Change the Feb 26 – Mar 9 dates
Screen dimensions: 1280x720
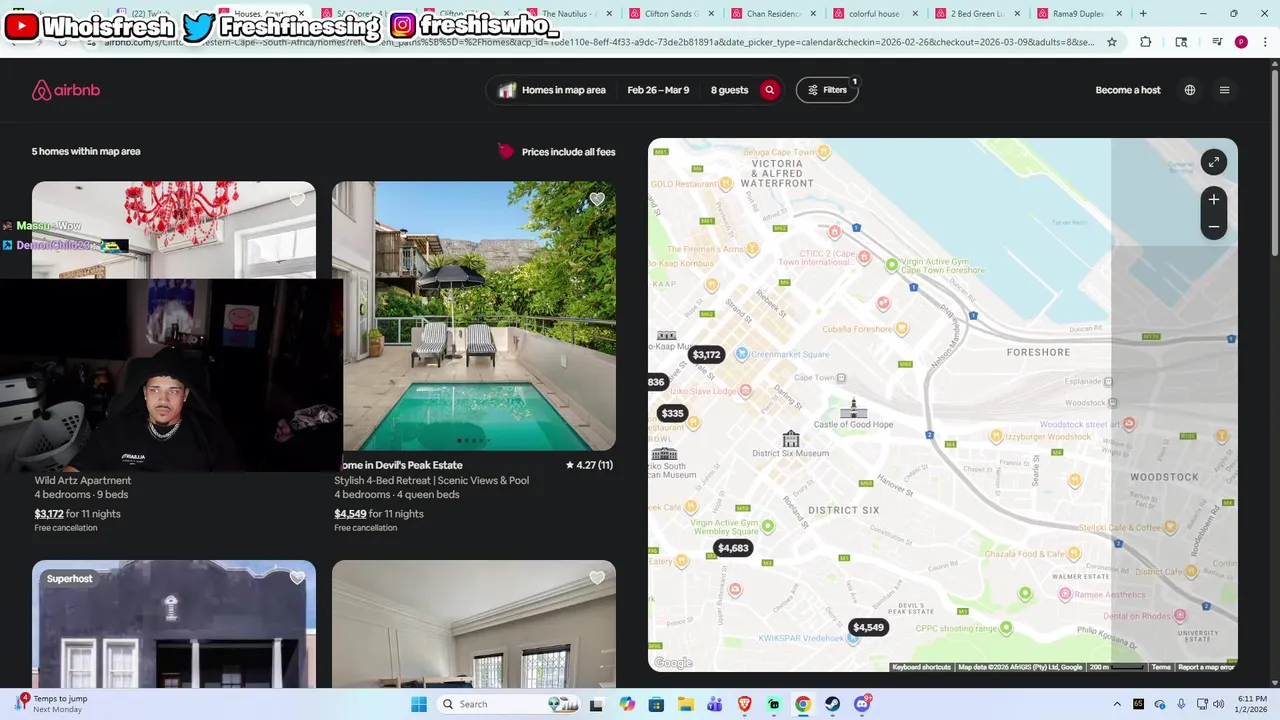[x=658, y=90]
